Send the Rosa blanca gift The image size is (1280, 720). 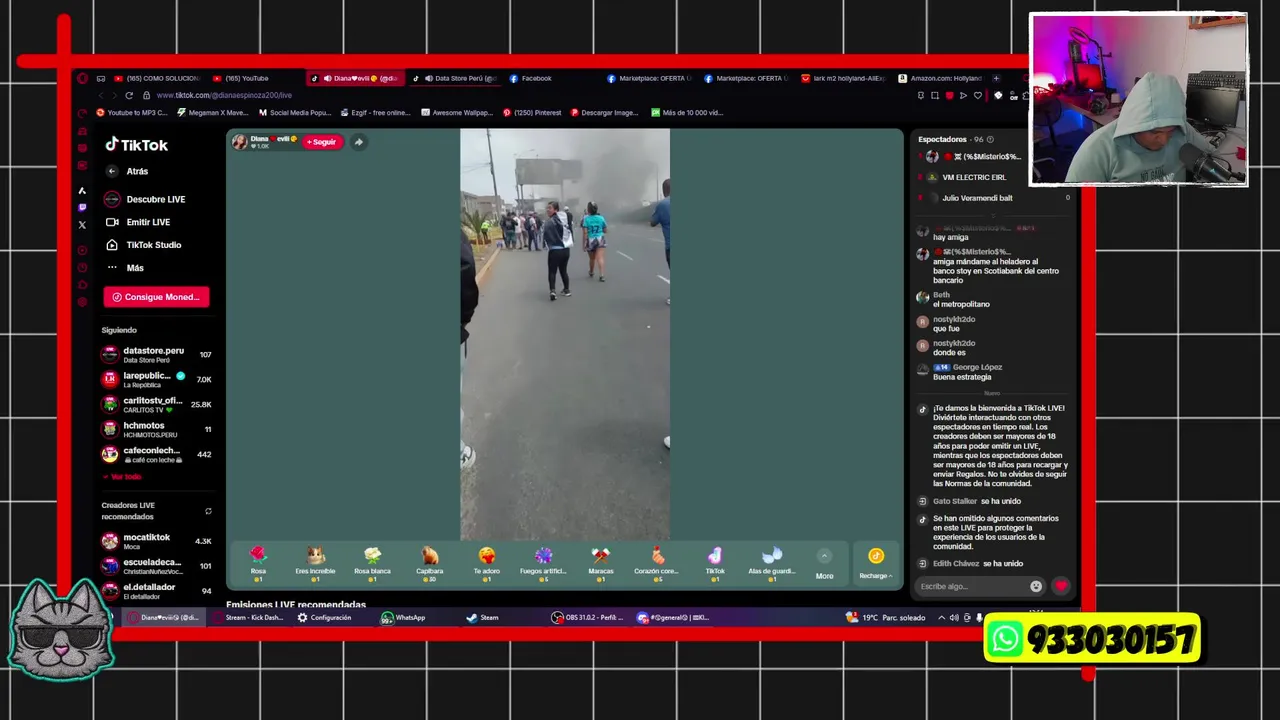[x=372, y=564]
